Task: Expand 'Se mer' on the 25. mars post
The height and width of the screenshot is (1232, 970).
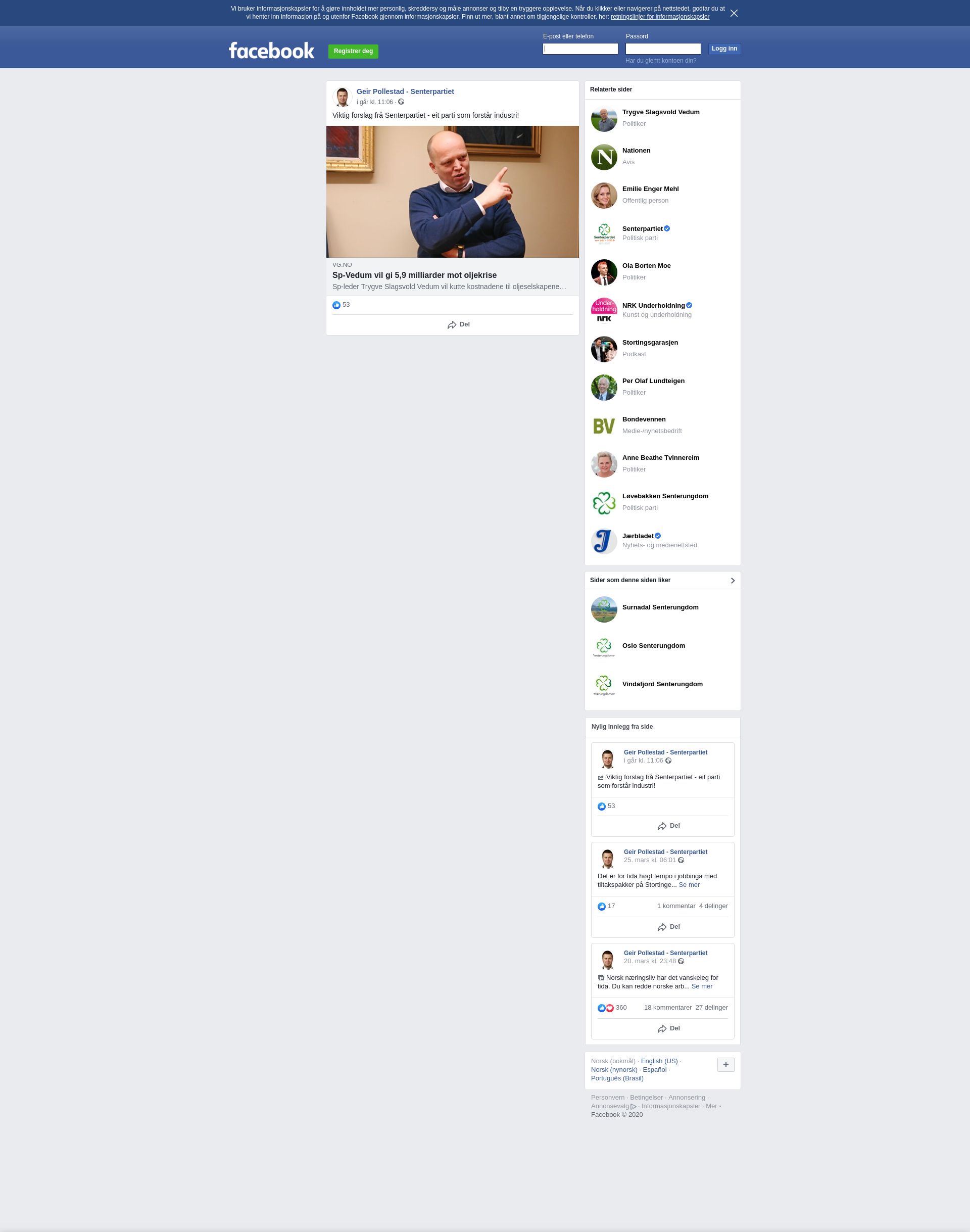Action: [689, 885]
